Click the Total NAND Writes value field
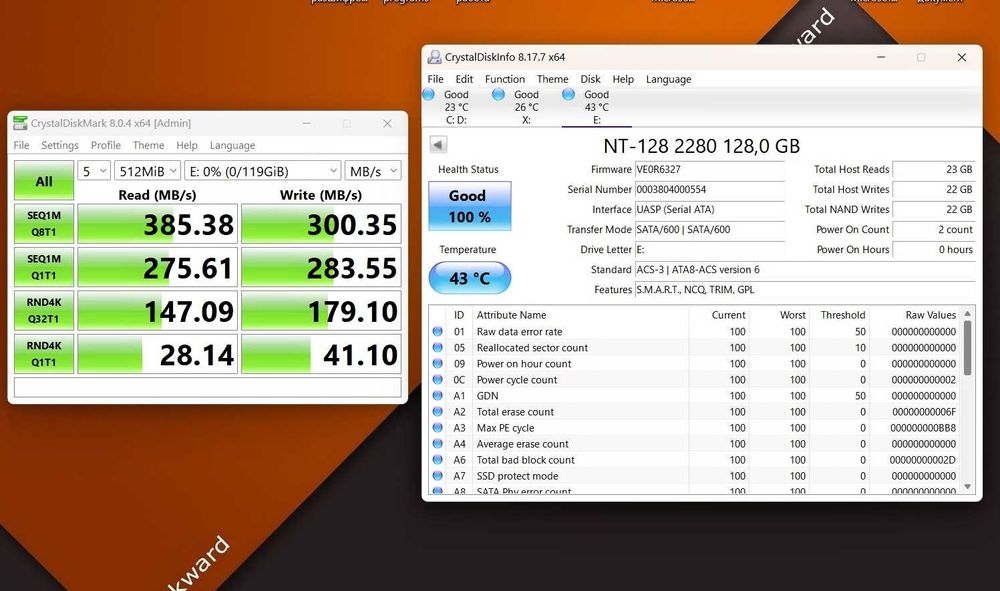This screenshot has width=1000, height=591. [934, 209]
